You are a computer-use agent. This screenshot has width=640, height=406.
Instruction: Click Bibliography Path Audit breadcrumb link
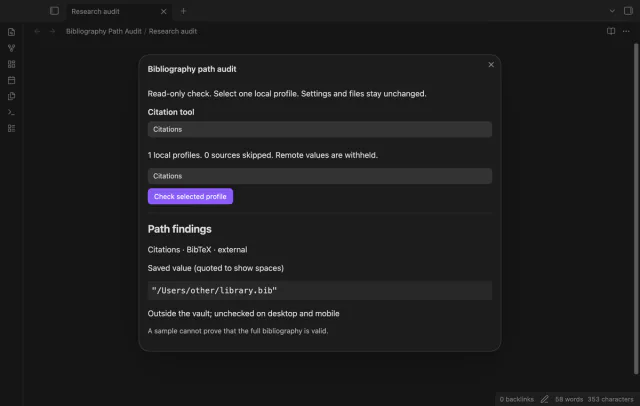pos(104,31)
